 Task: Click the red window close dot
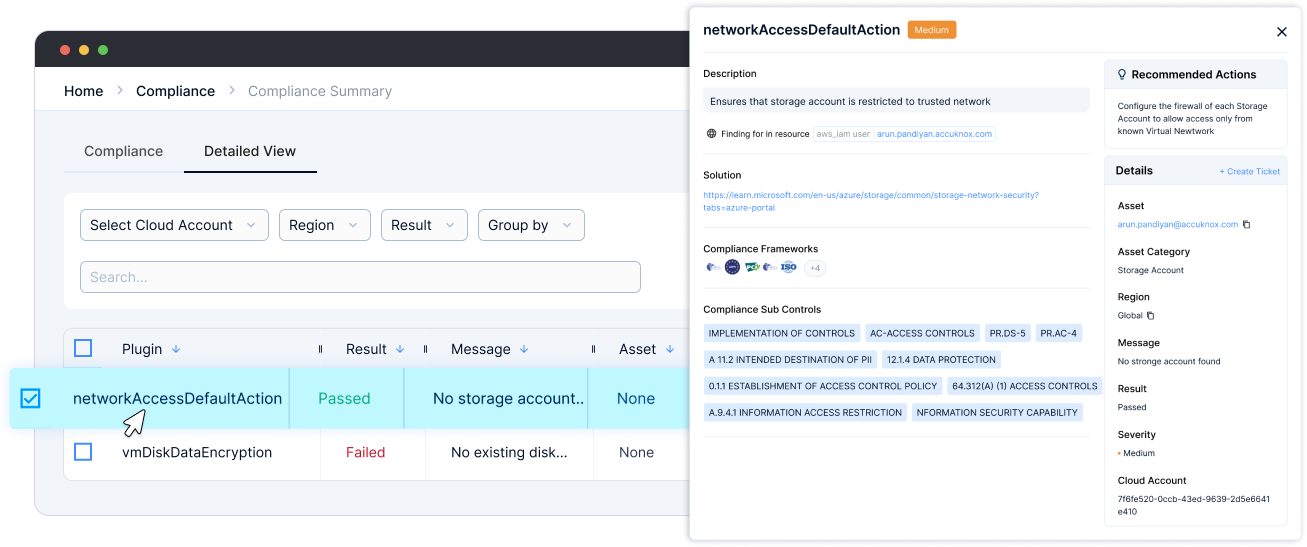pyautogui.click(x=65, y=50)
